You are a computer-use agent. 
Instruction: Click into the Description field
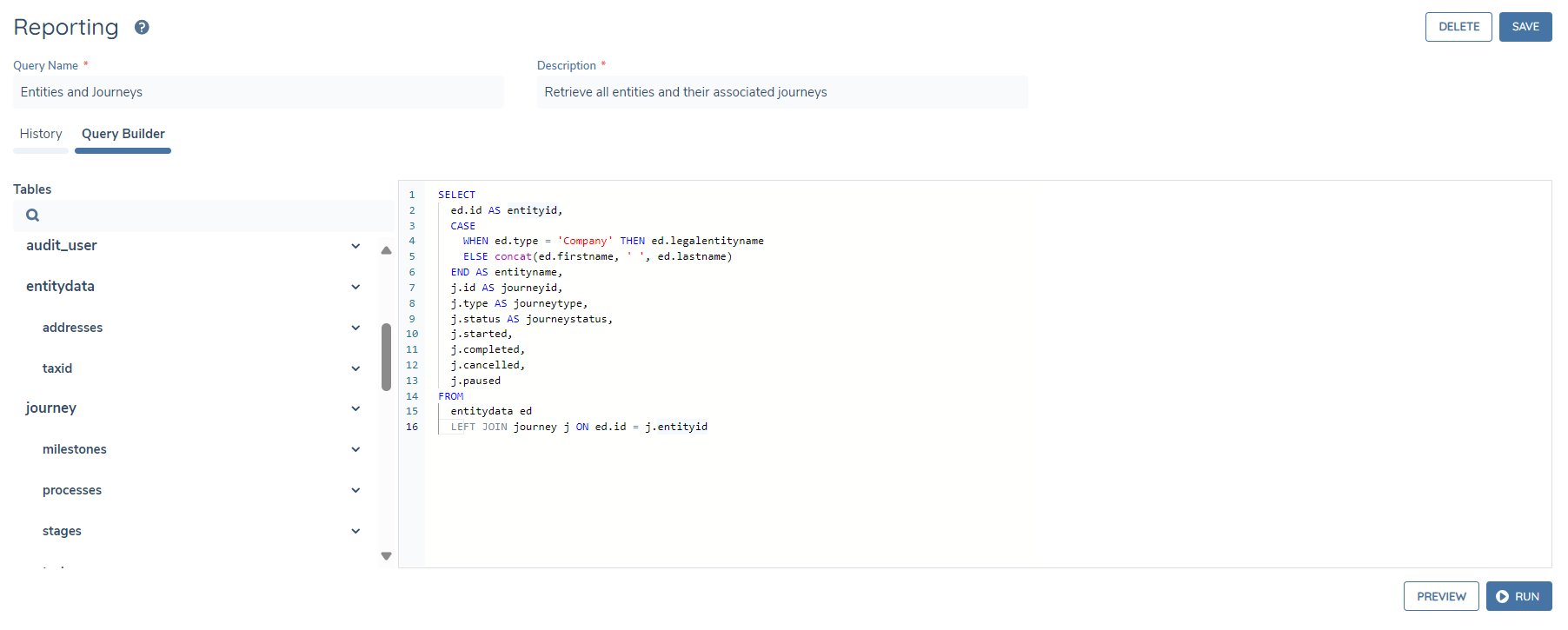pyautogui.click(x=782, y=92)
